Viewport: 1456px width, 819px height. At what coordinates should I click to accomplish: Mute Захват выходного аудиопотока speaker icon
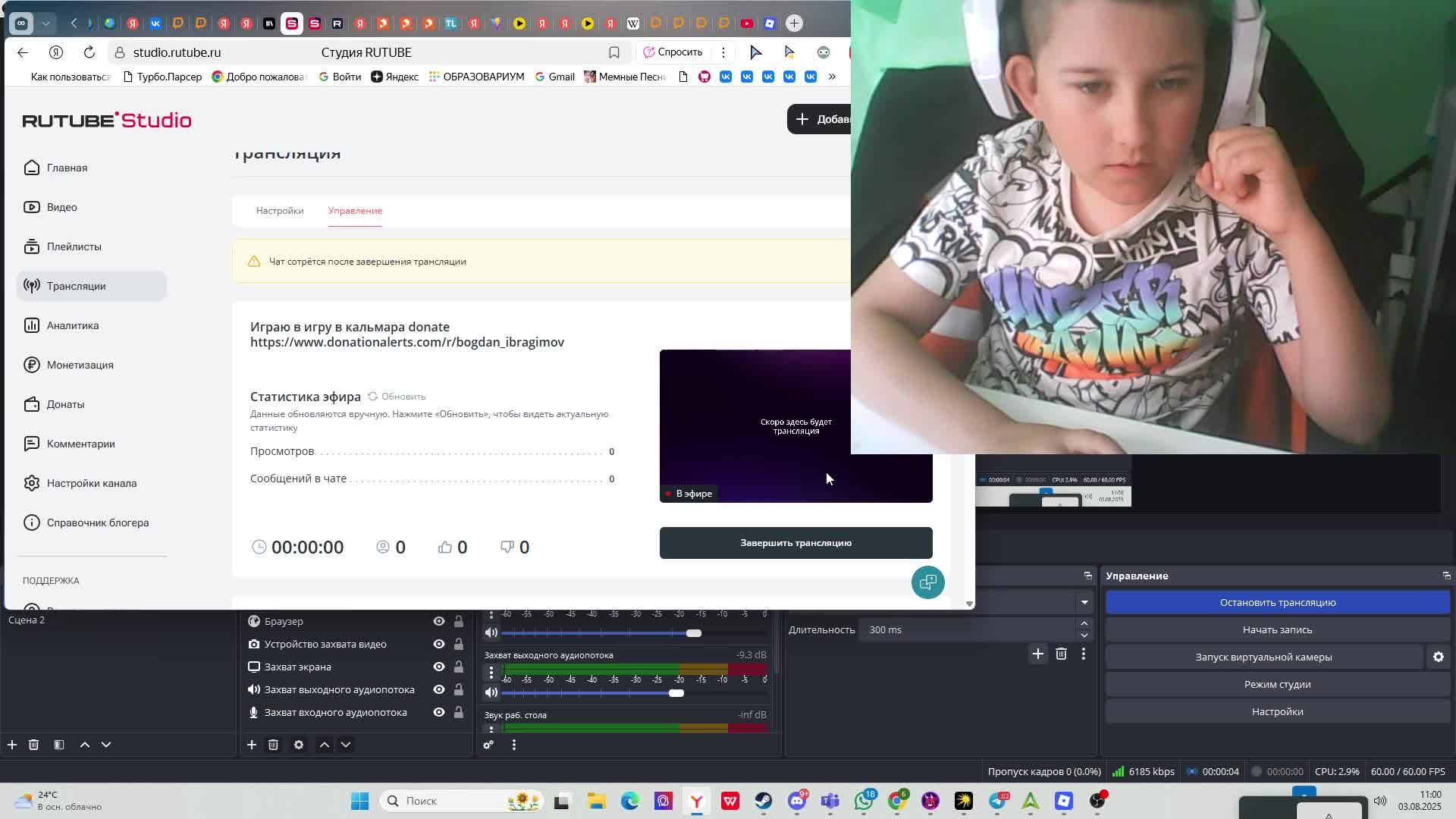click(x=491, y=692)
